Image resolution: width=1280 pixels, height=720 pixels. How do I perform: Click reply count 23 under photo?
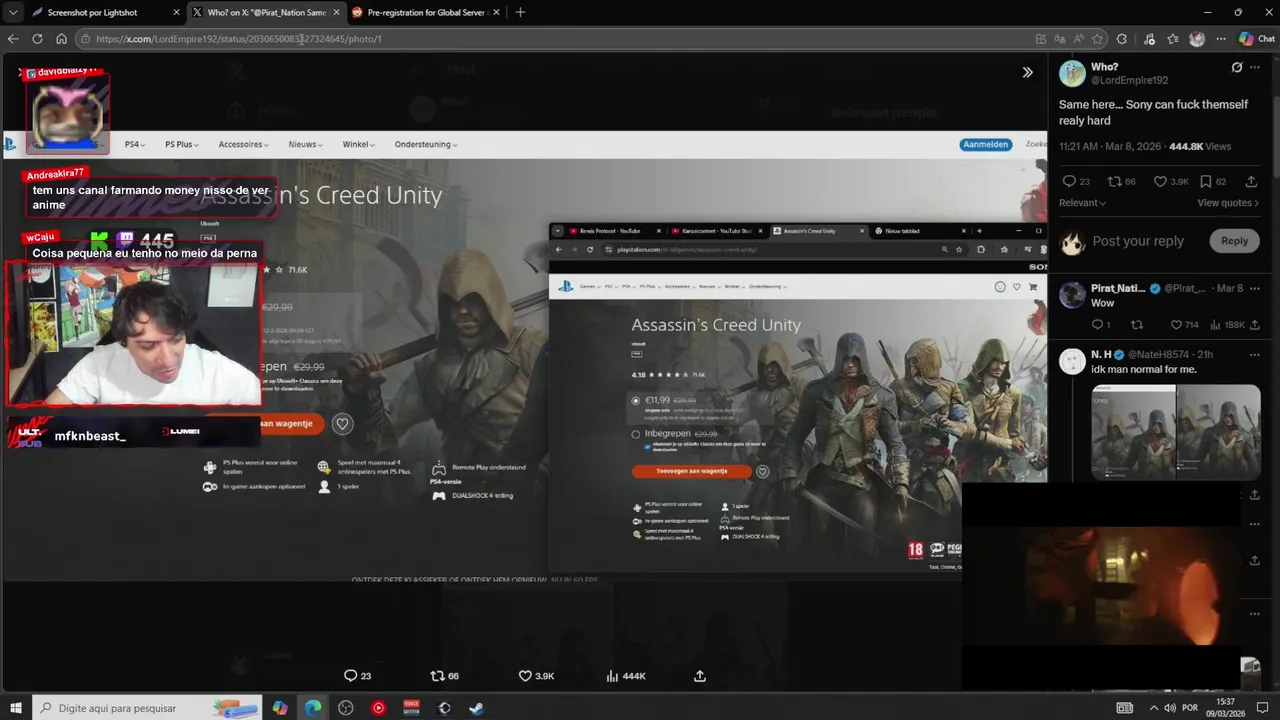click(x=357, y=676)
